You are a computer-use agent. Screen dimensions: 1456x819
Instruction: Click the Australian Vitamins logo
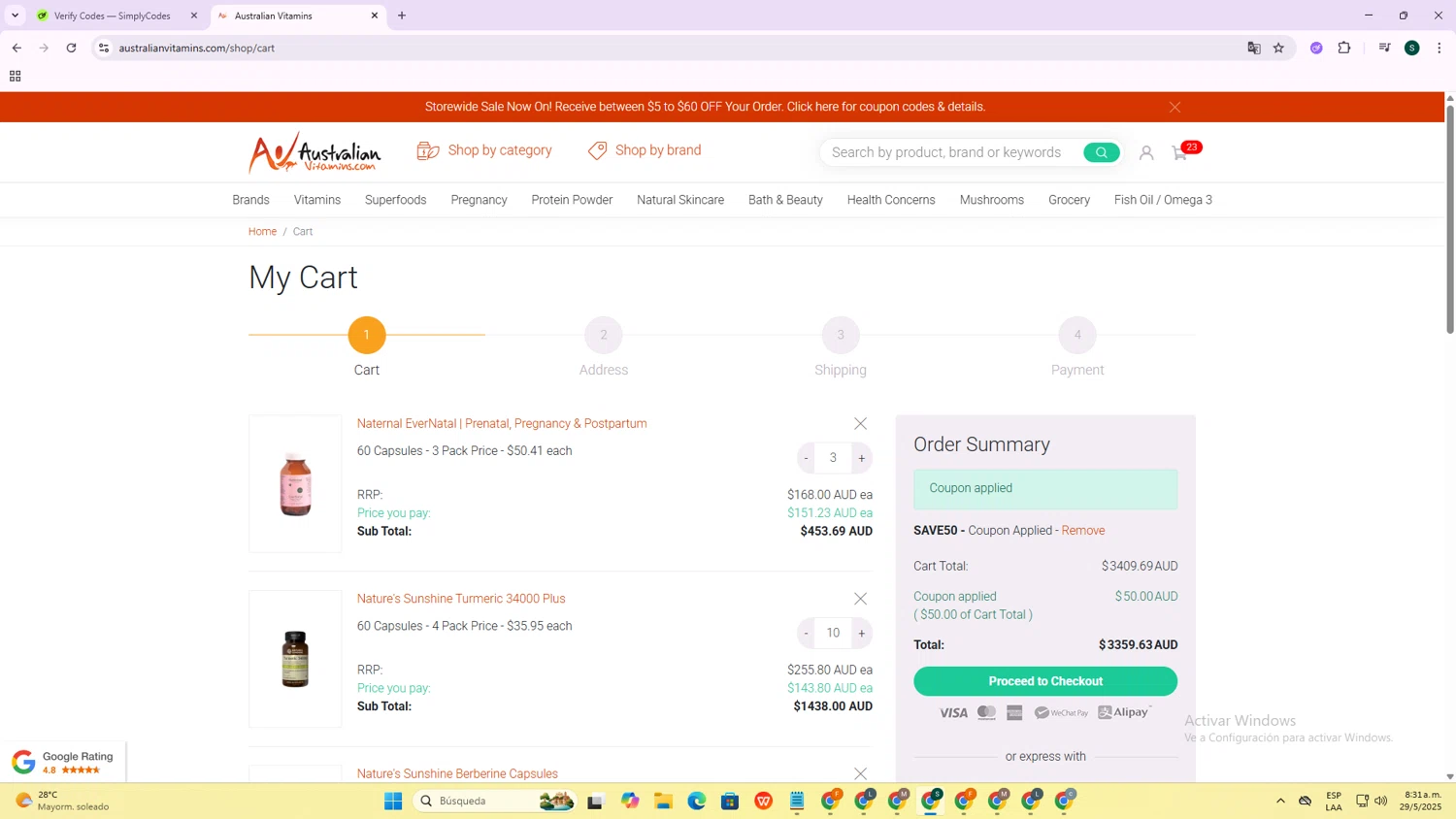pos(314,152)
